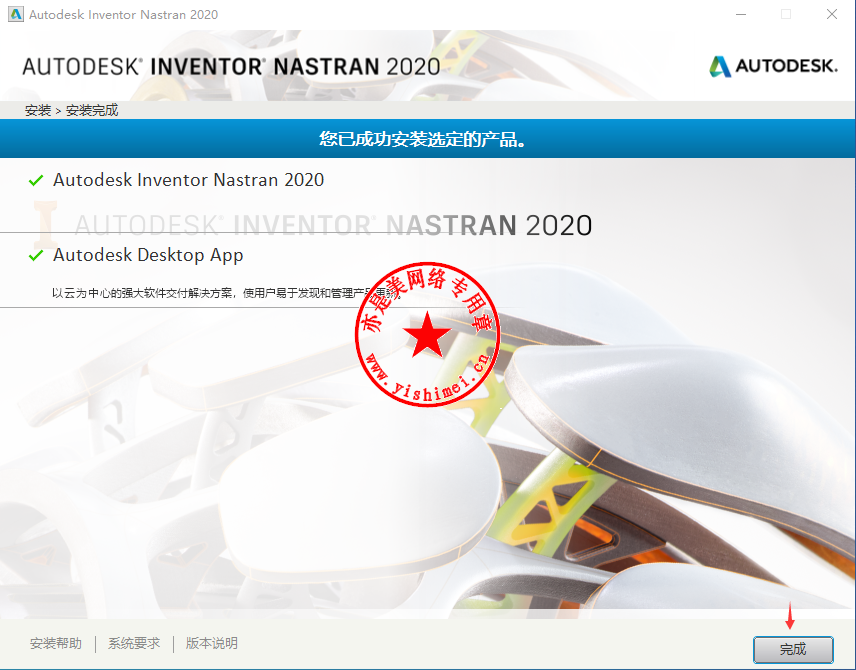Click the green checkmark beside Autodesk Desktop App
This screenshot has width=856, height=670.
(36, 255)
